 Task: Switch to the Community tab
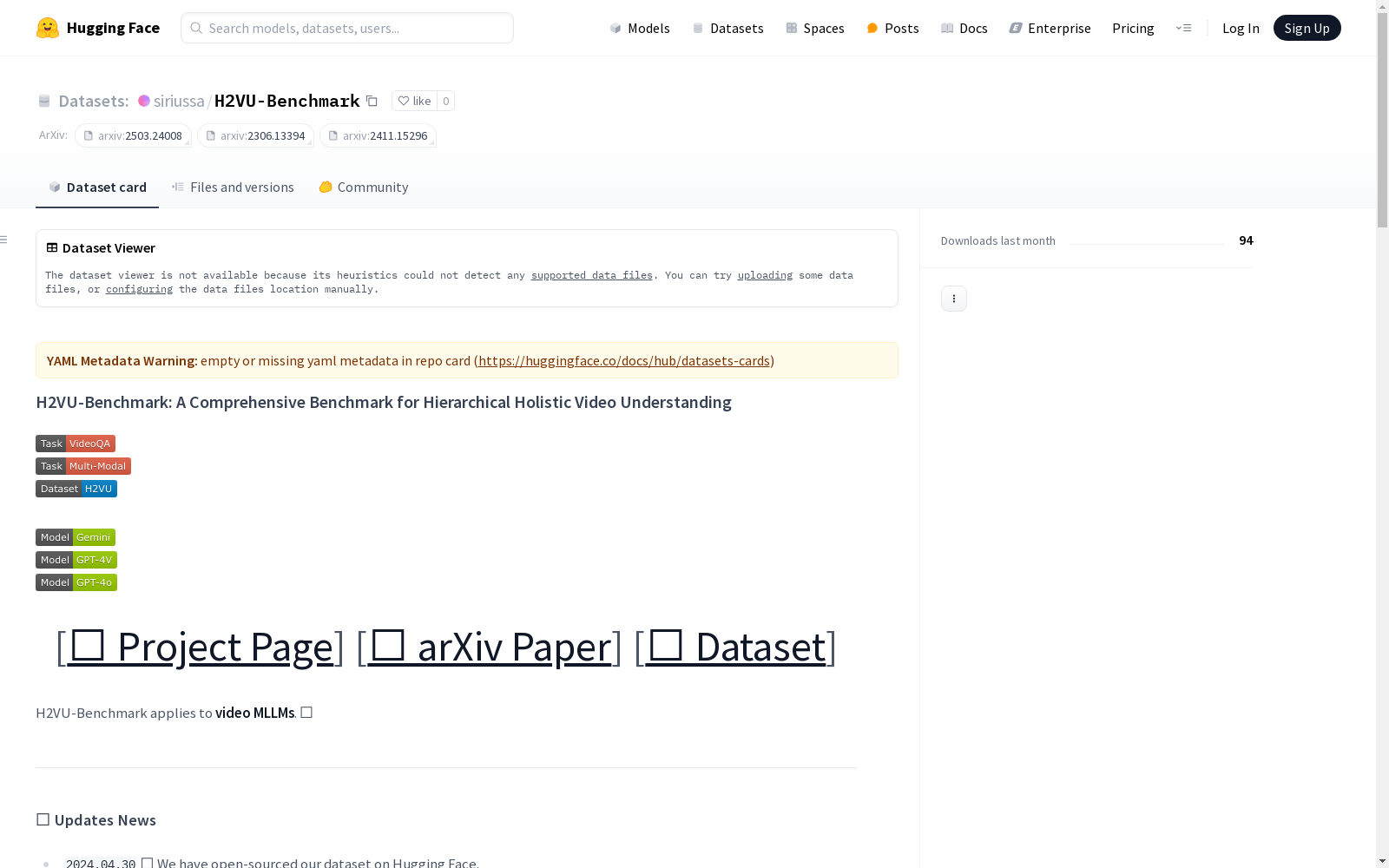click(363, 187)
